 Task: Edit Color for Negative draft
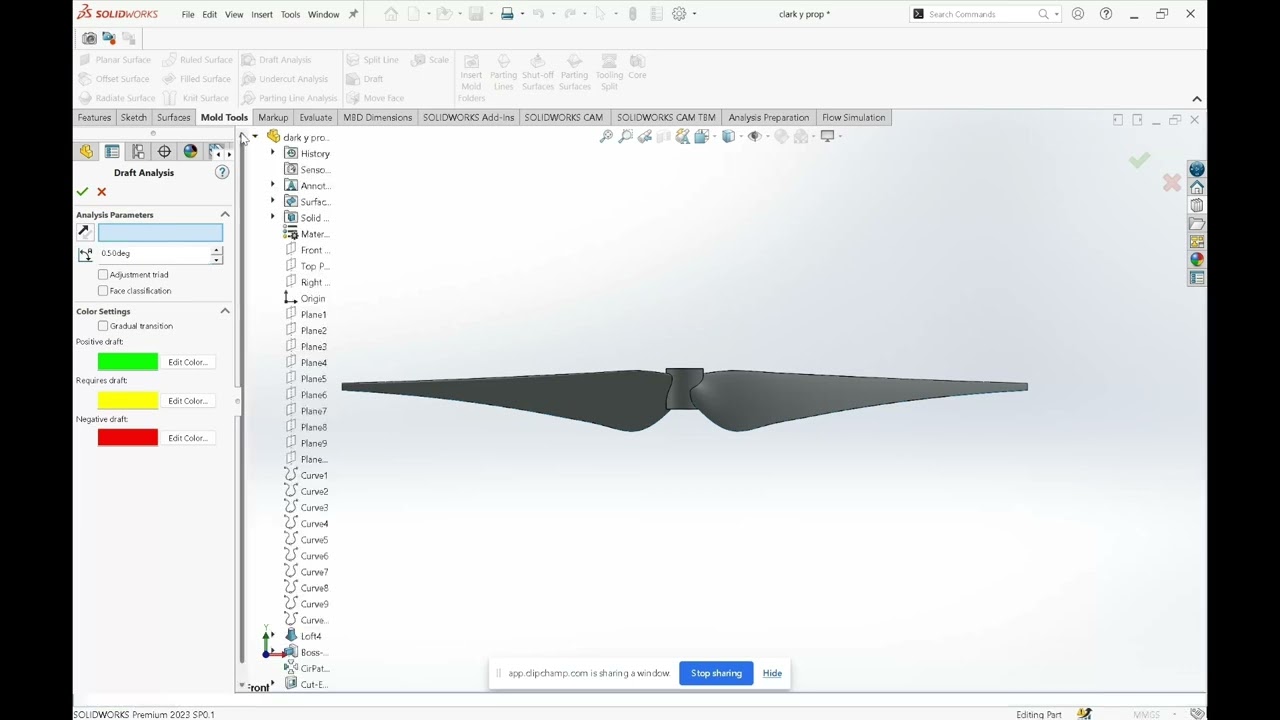coord(187,438)
